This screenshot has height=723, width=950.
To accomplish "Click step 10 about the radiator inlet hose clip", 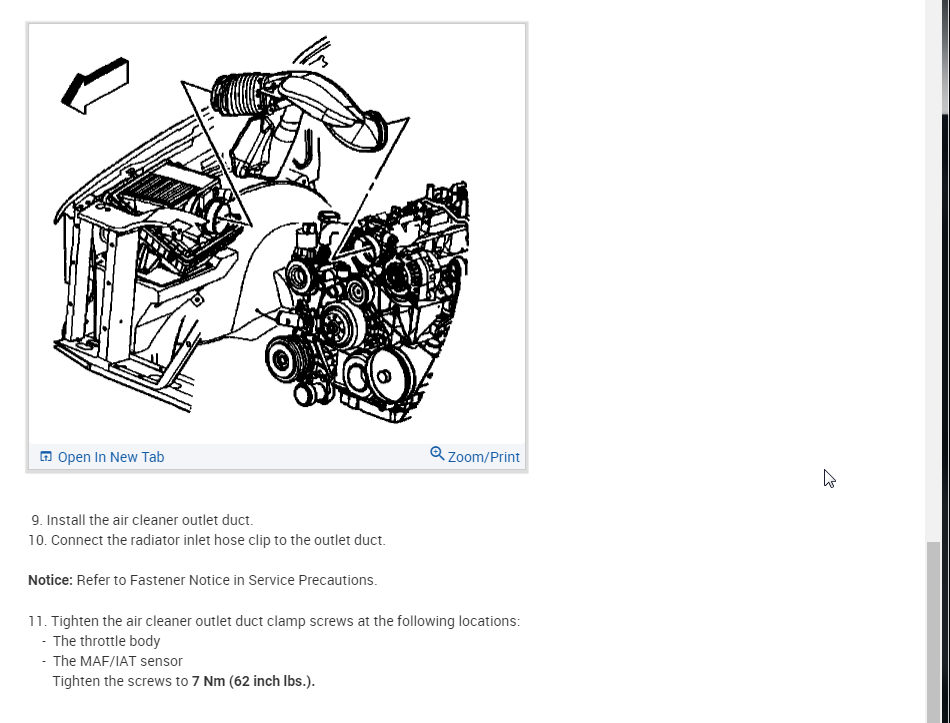I will [207, 540].
